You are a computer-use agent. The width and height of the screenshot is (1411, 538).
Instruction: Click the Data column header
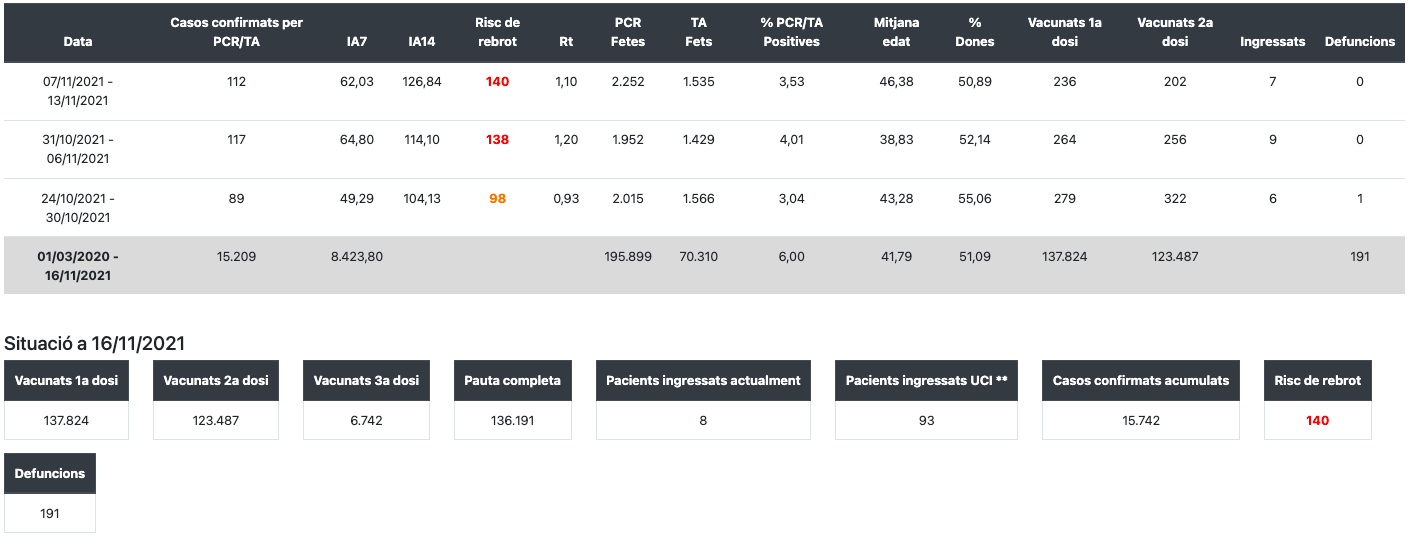pos(78,42)
